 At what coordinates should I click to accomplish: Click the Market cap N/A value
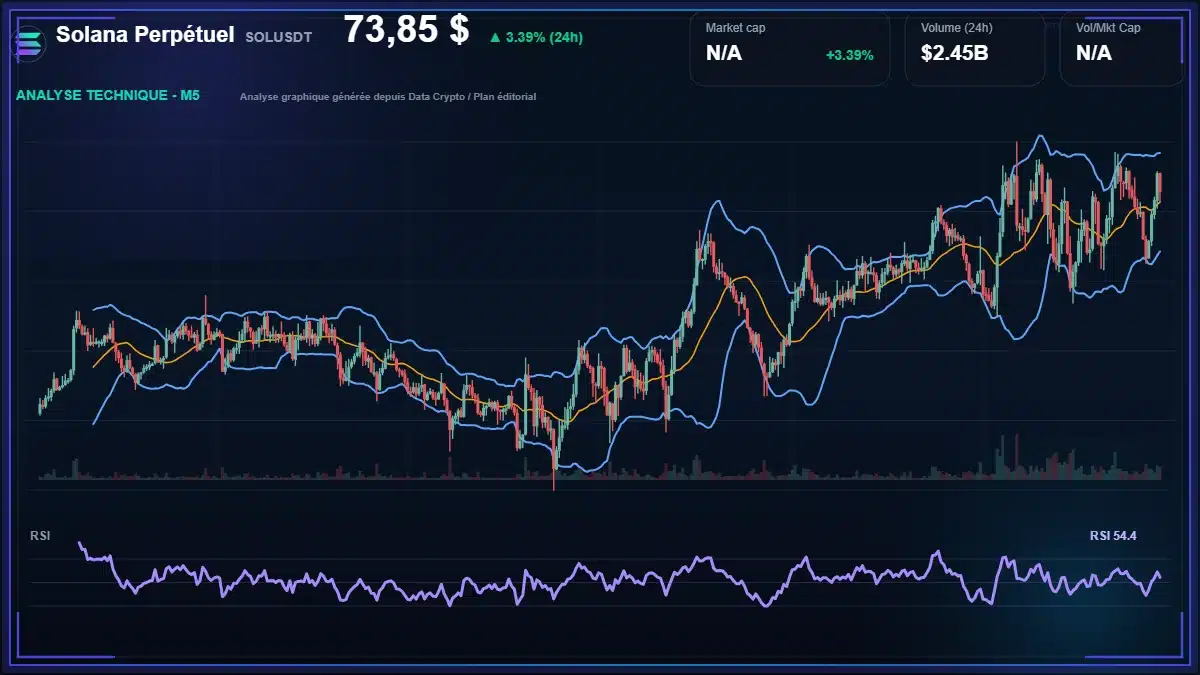click(724, 54)
